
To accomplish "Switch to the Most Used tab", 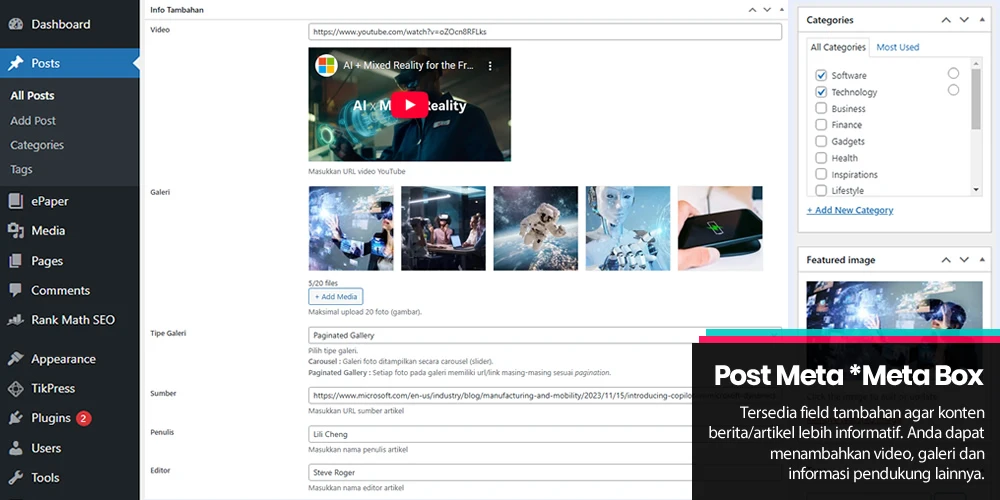I will point(897,47).
